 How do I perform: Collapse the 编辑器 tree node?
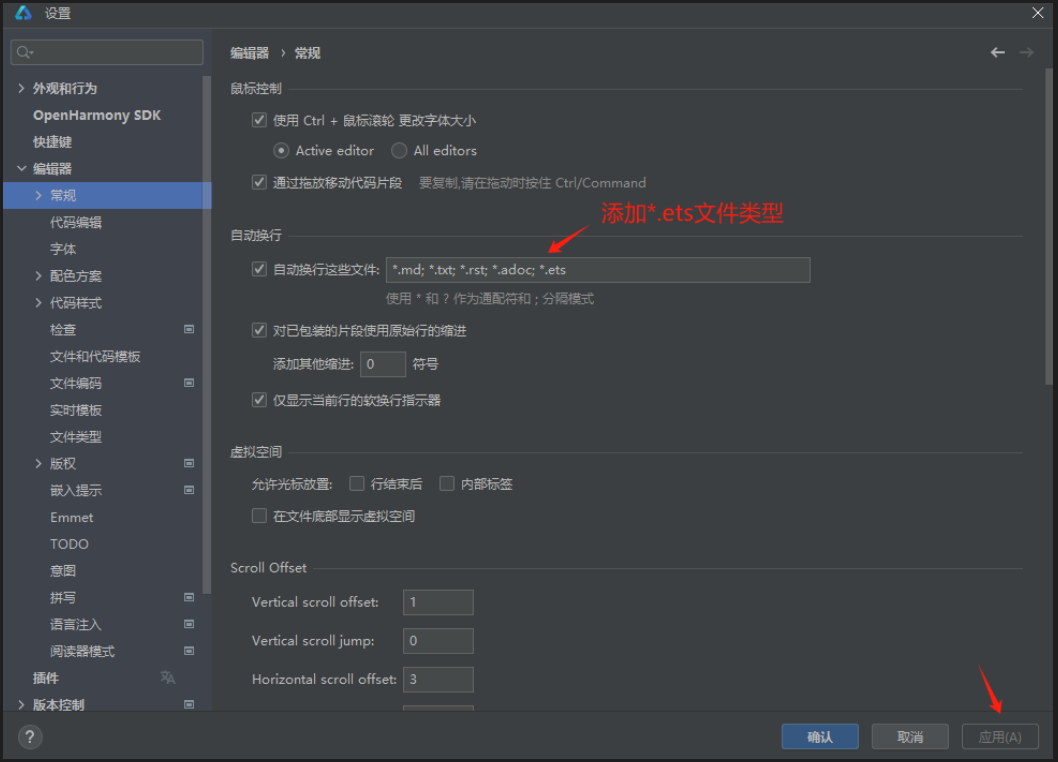coord(21,168)
